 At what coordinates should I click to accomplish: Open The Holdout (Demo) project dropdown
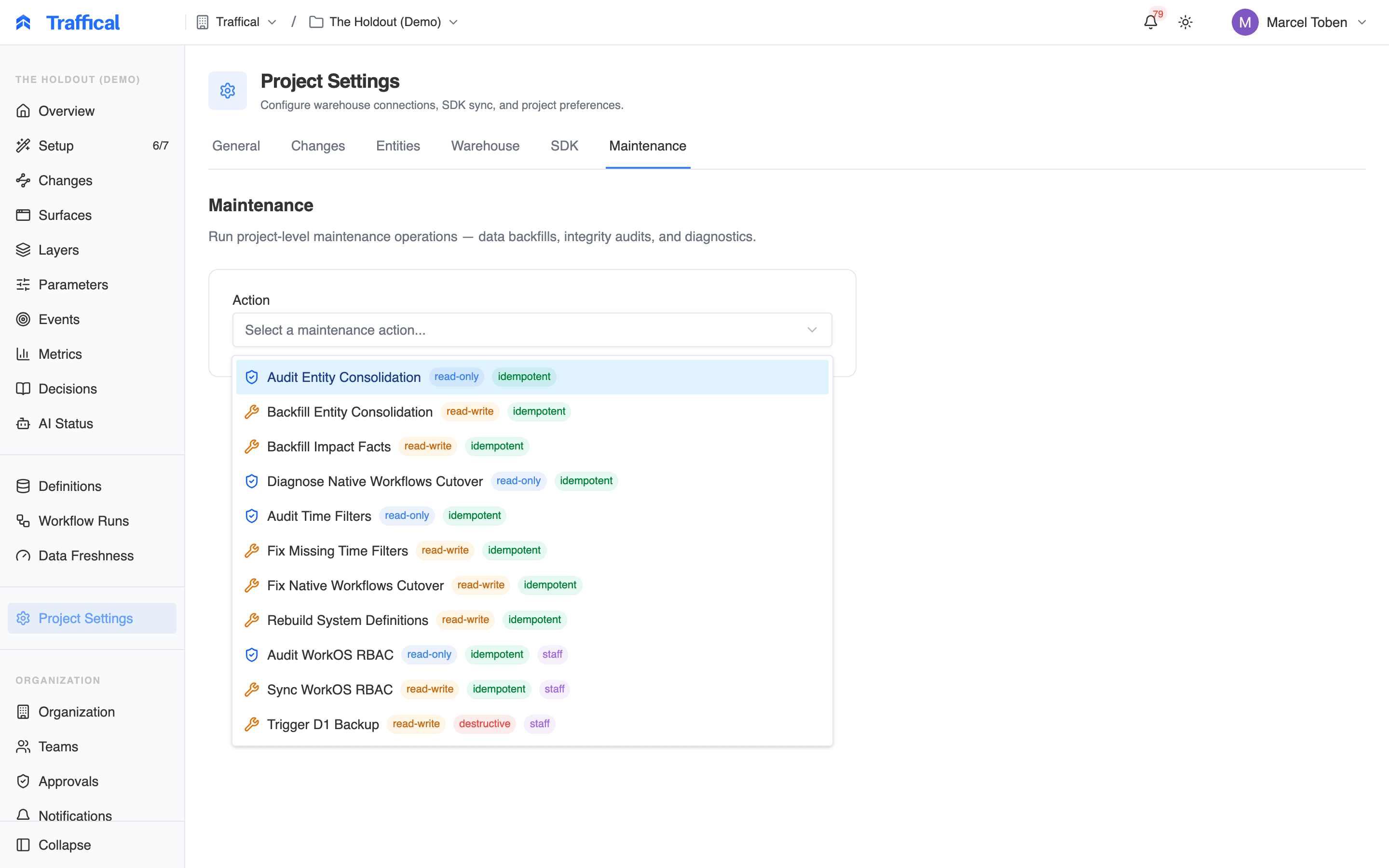(x=383, y=22)
